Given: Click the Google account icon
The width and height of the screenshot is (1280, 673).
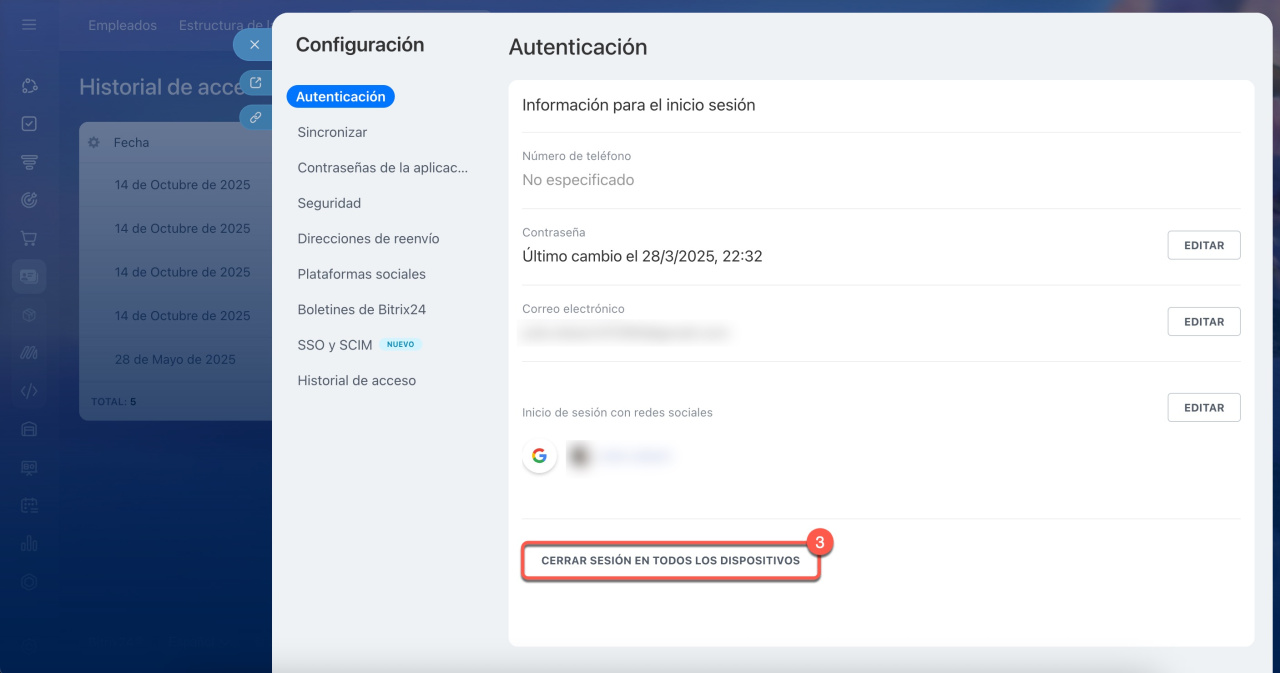Looking at the screenshot, I should pos(539,456).
